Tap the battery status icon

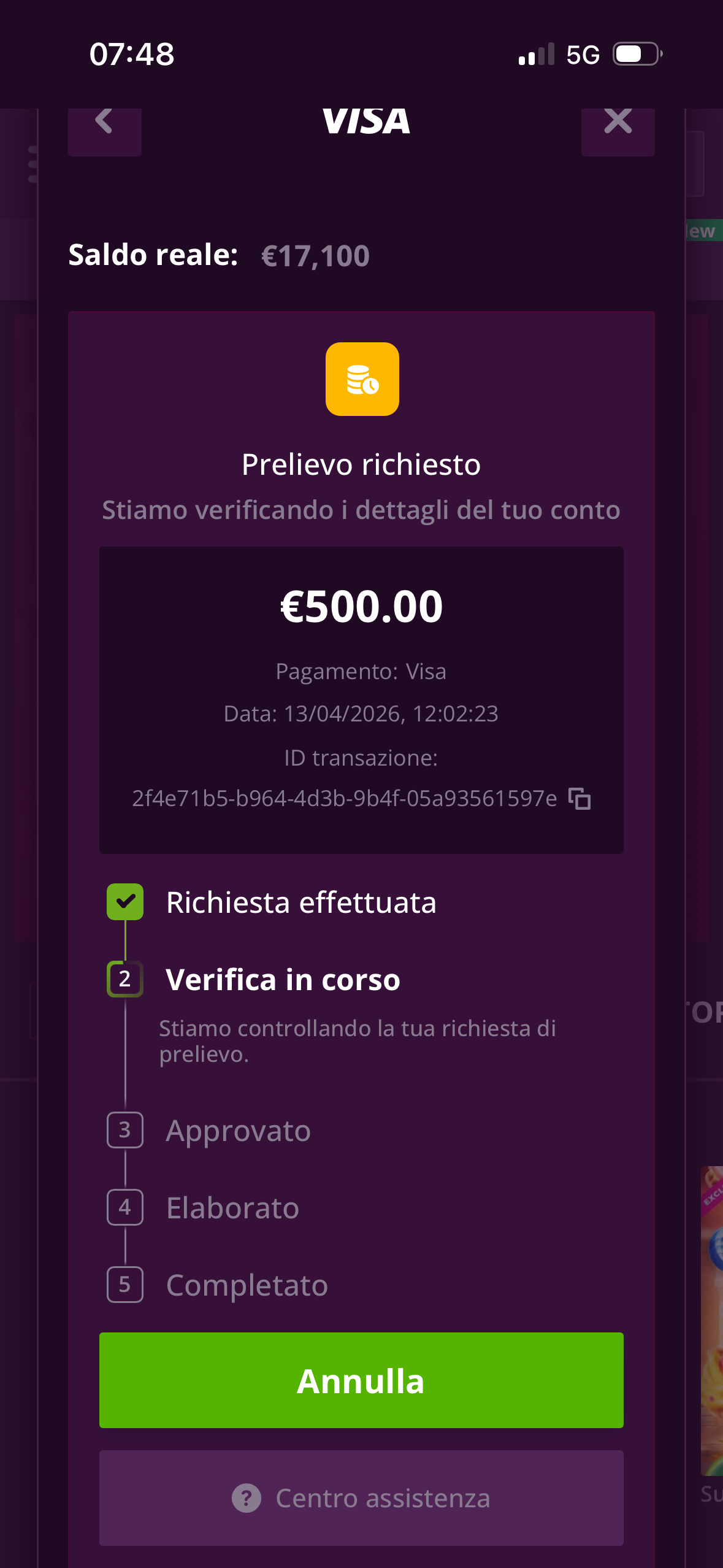pyautogui.click(x=637, y=55)
